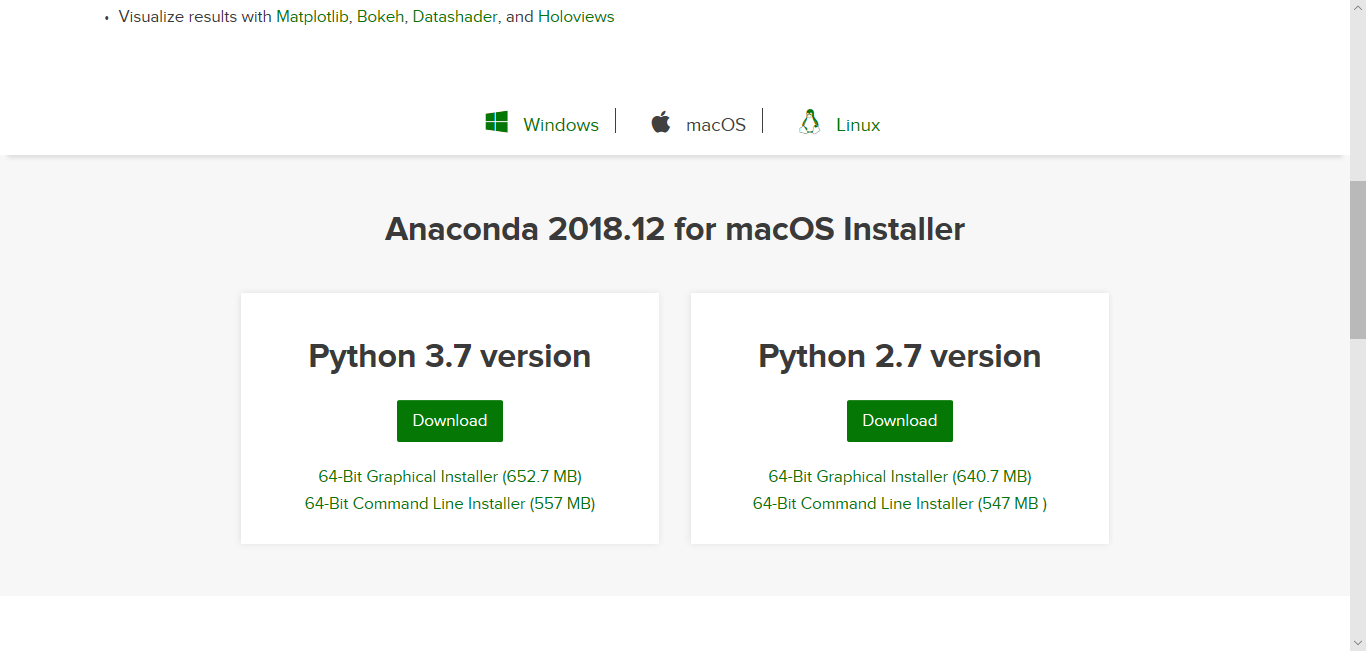Get the Python 3.7 64-Bit Command Line Installer
The height and width of the screenshot is (651, 1366).
coord(449,503)
